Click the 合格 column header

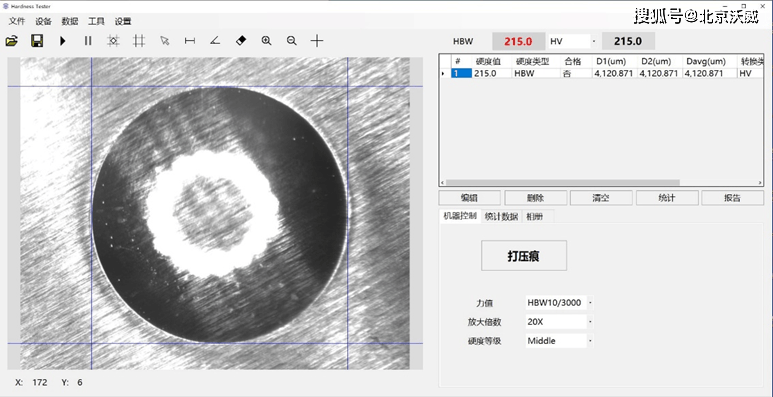[x=577, y=62]
